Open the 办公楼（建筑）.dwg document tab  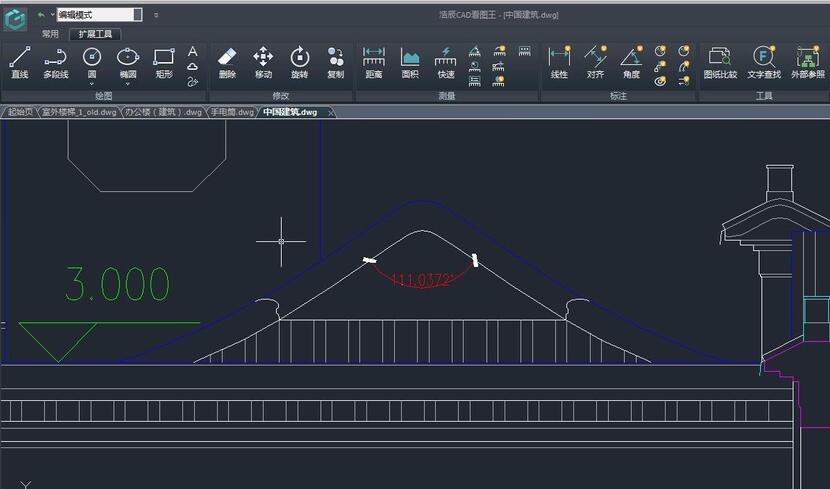coord(163,112)
